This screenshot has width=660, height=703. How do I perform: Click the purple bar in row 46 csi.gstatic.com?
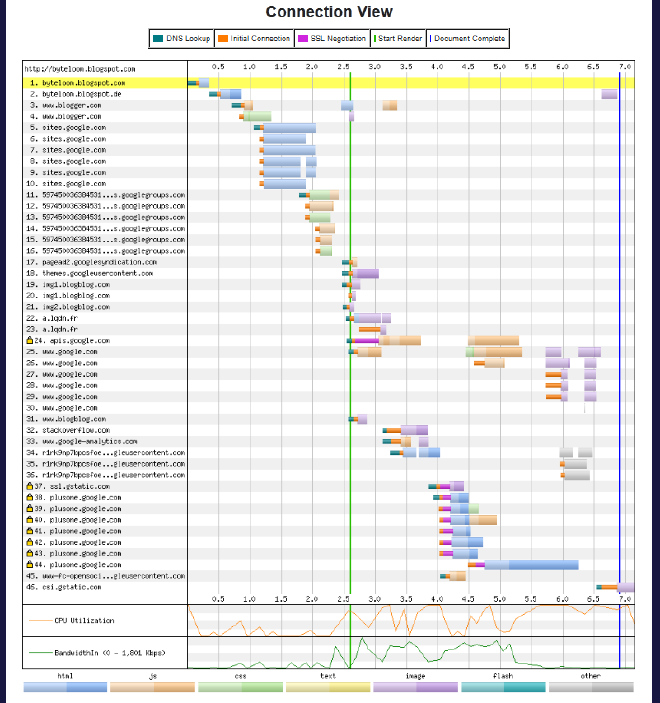coord(626,587)
